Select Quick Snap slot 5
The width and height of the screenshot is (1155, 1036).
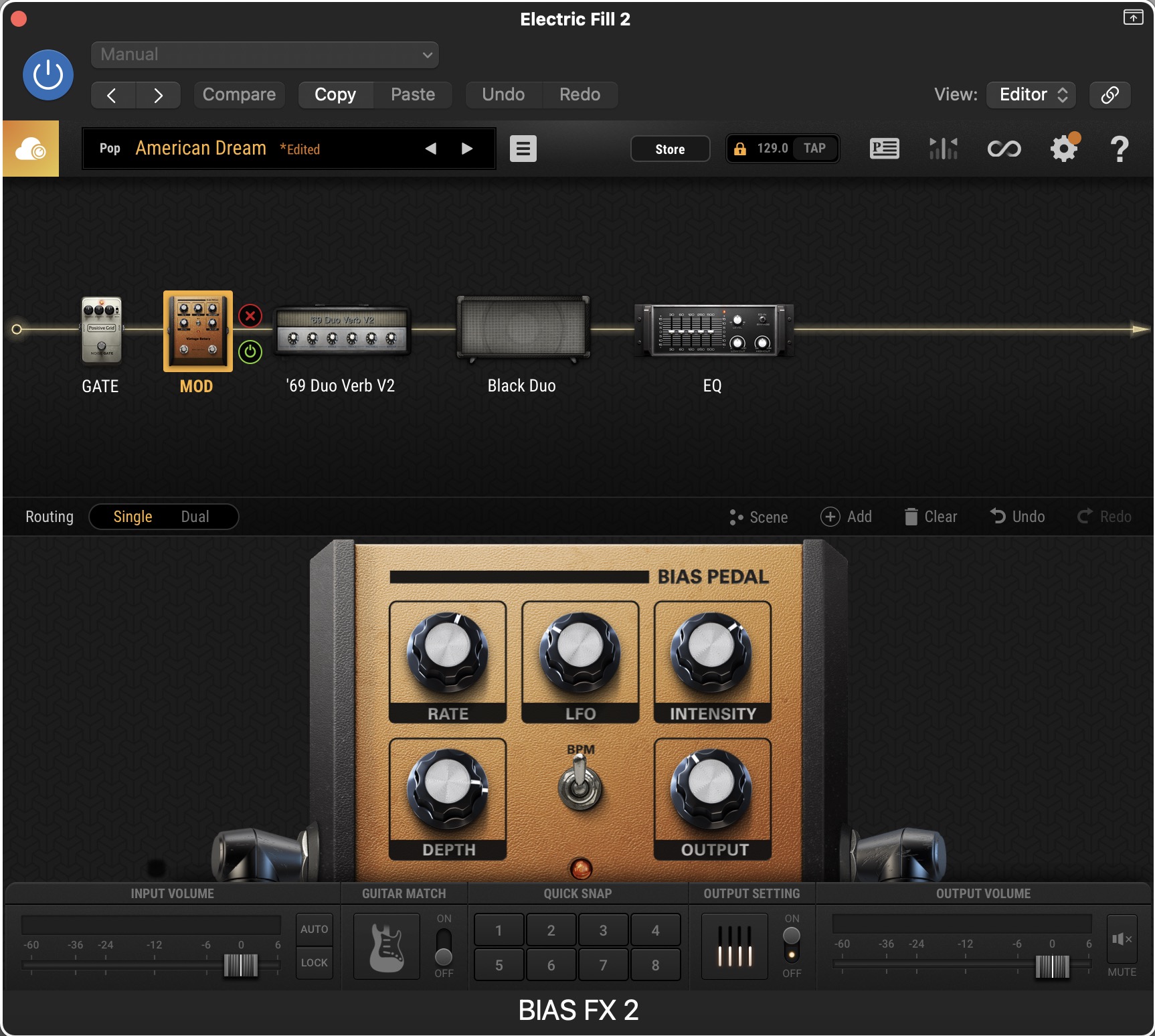(x=499, y=965)
